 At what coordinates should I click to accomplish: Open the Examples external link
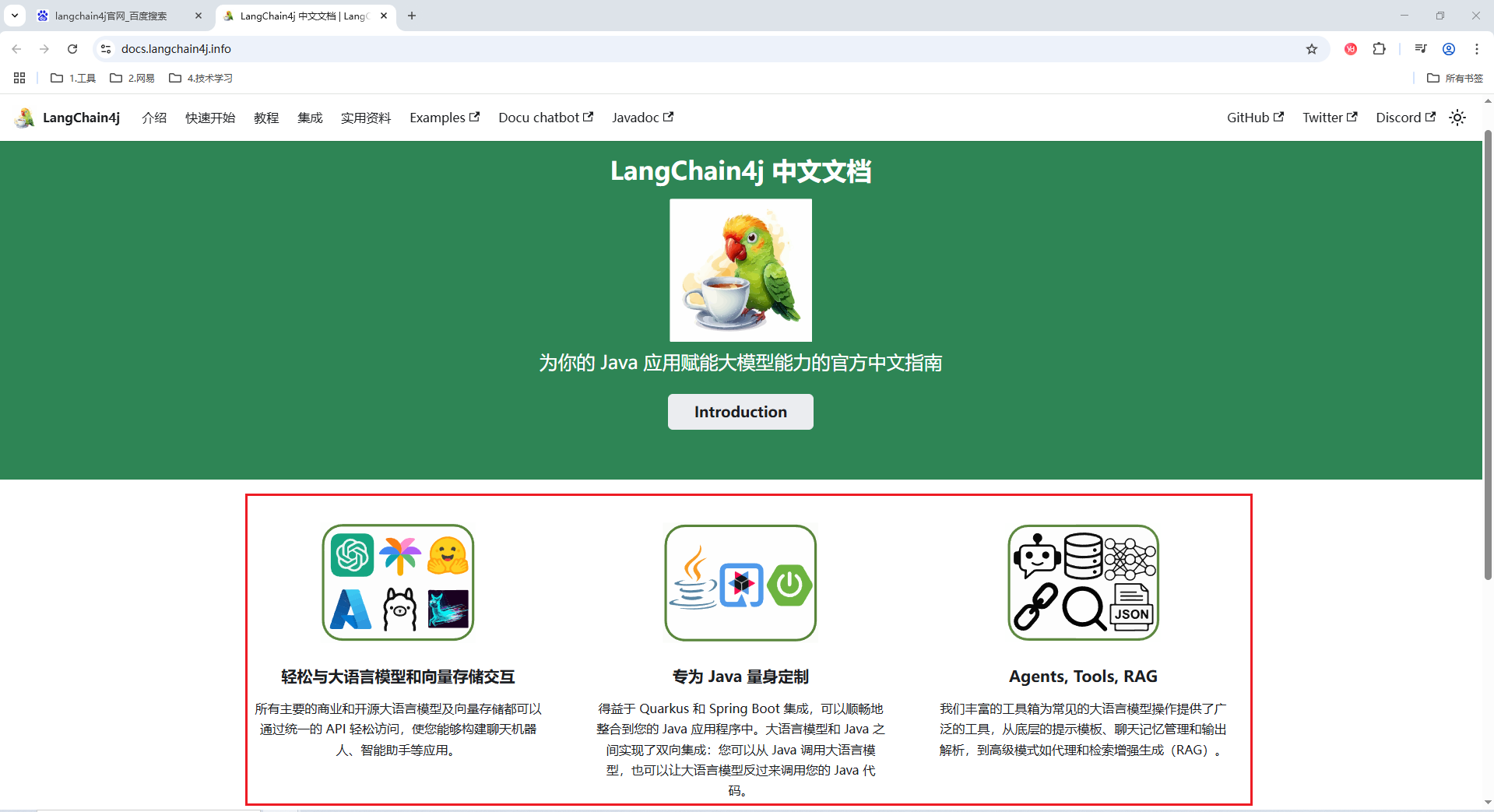(x=445, y=118)
